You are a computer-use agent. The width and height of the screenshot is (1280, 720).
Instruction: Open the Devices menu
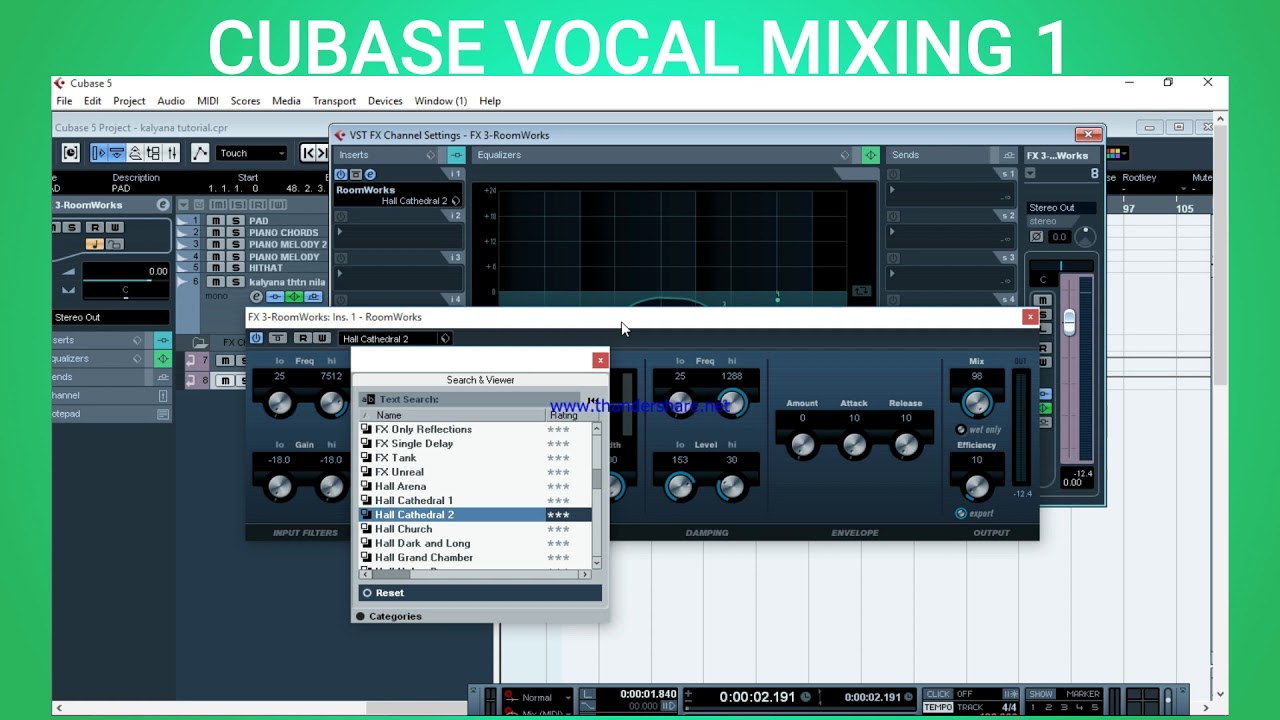(x=385, y=101)
